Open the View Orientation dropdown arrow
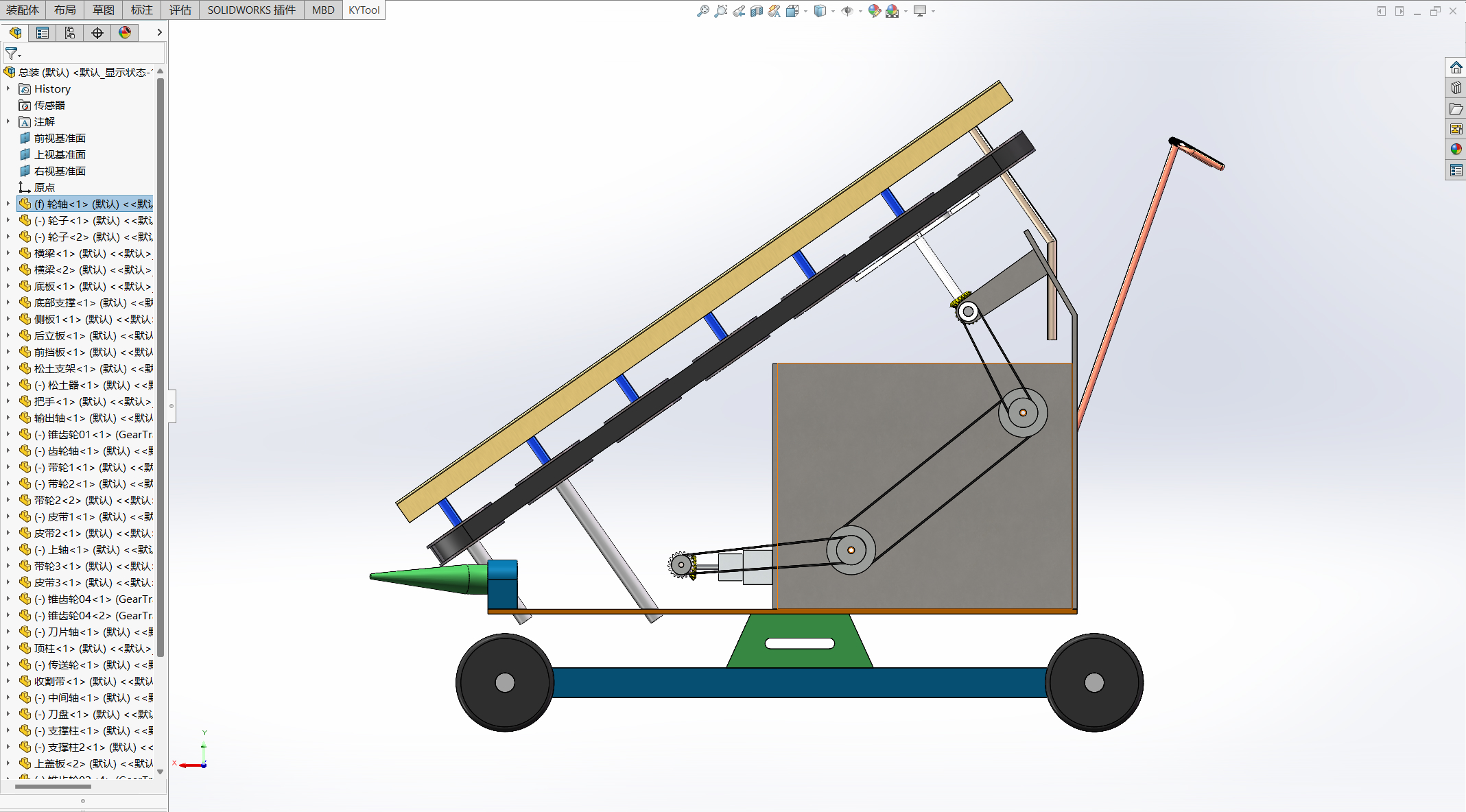The width and height of the screenshot is (1466, 812). click(805, 11)
